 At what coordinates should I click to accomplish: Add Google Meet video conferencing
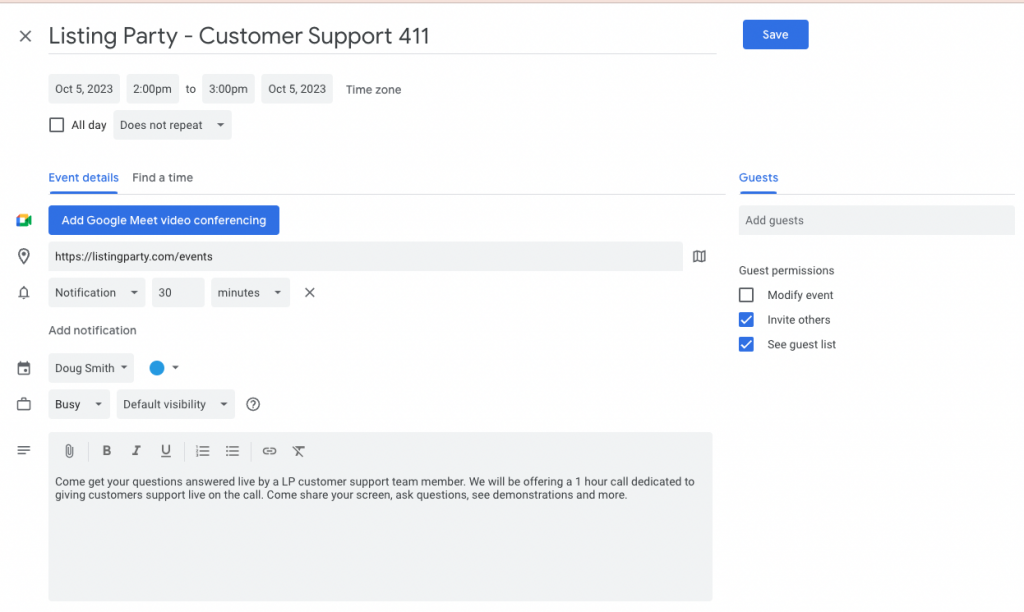click(164, 220)
